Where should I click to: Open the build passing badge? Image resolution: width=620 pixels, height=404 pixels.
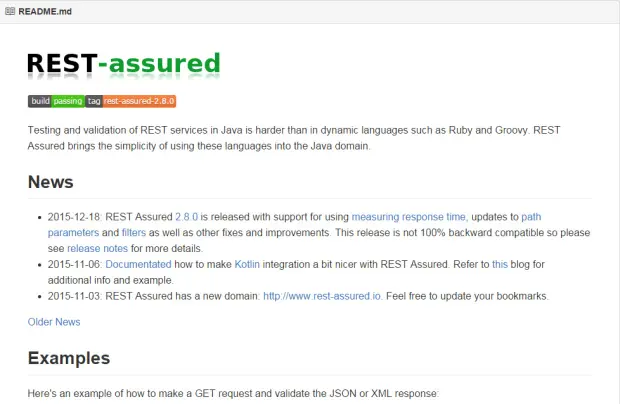56,101
